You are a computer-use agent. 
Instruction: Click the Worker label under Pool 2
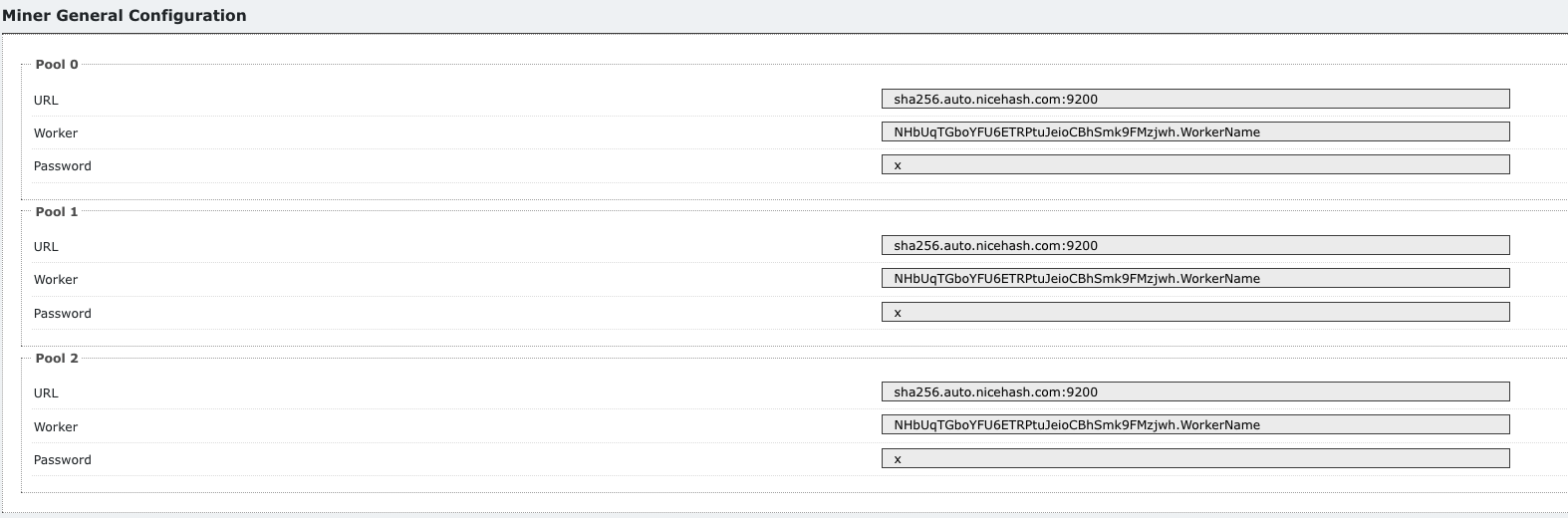(56, 427)
